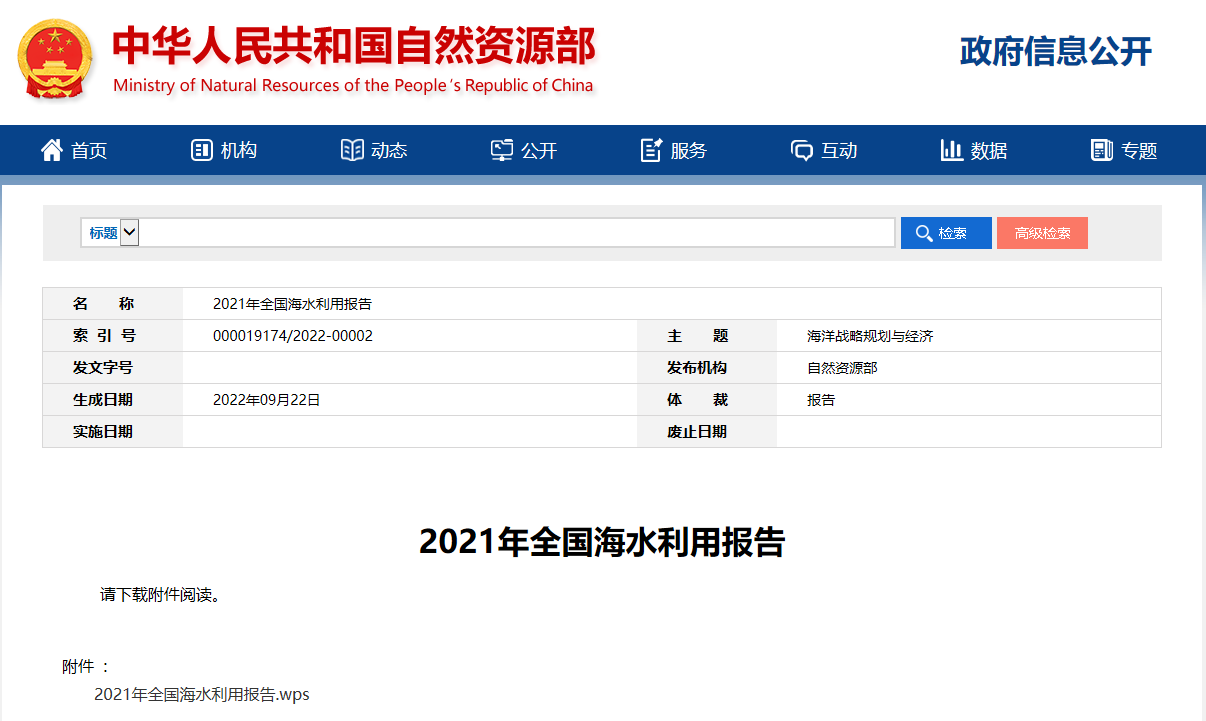Screen dimensions: 1206x721
Task: Open 高级检索 advanced search
Action: [1042, 233]
